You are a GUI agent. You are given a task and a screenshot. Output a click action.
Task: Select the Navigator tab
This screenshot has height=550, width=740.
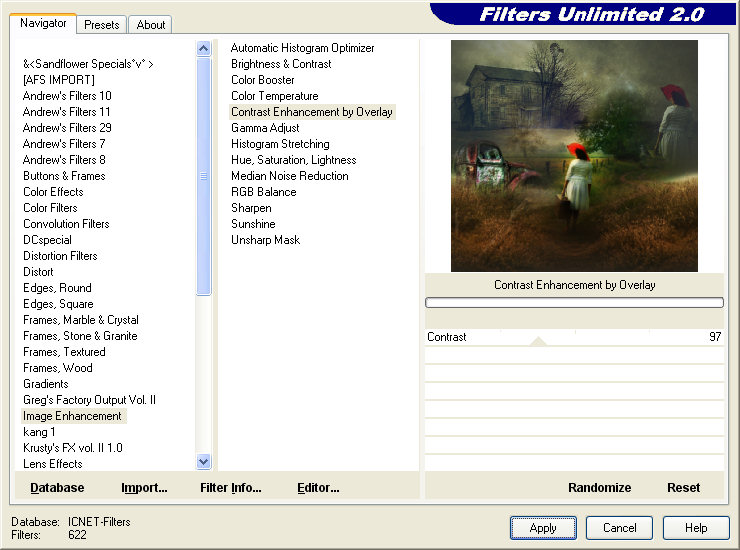pos(43,23)
